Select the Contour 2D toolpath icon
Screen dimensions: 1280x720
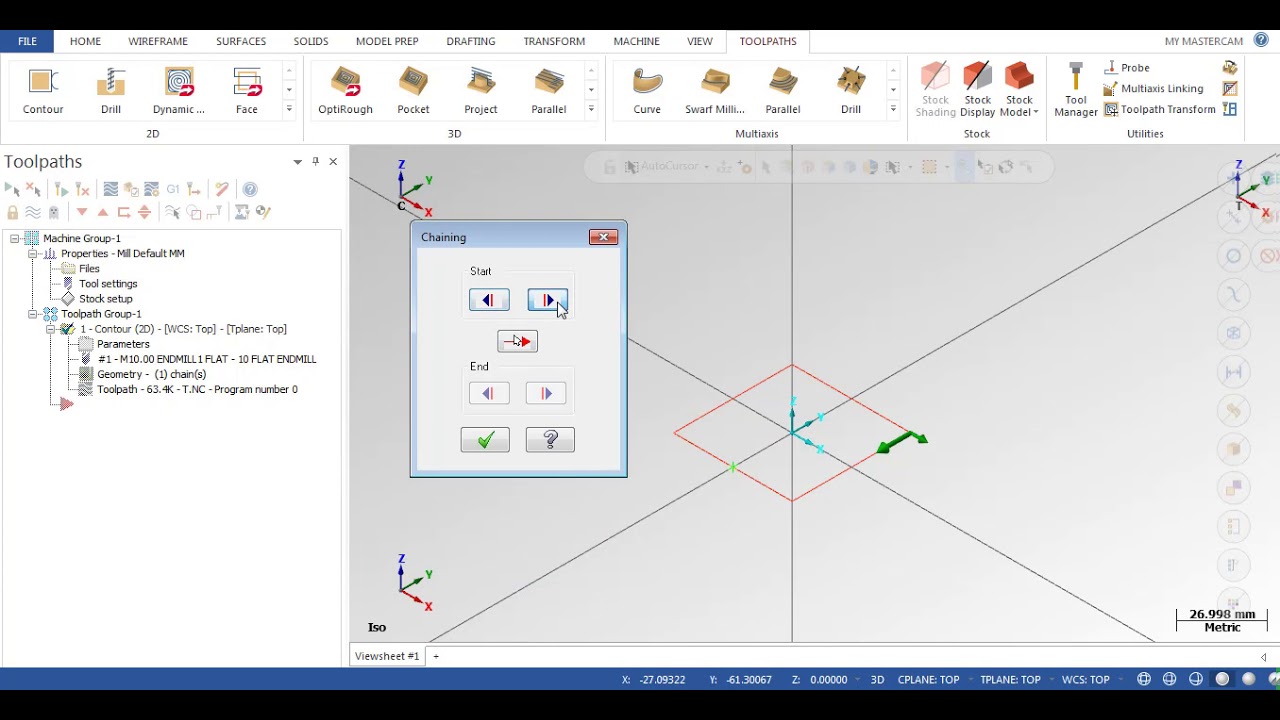(x=43, y=91)
